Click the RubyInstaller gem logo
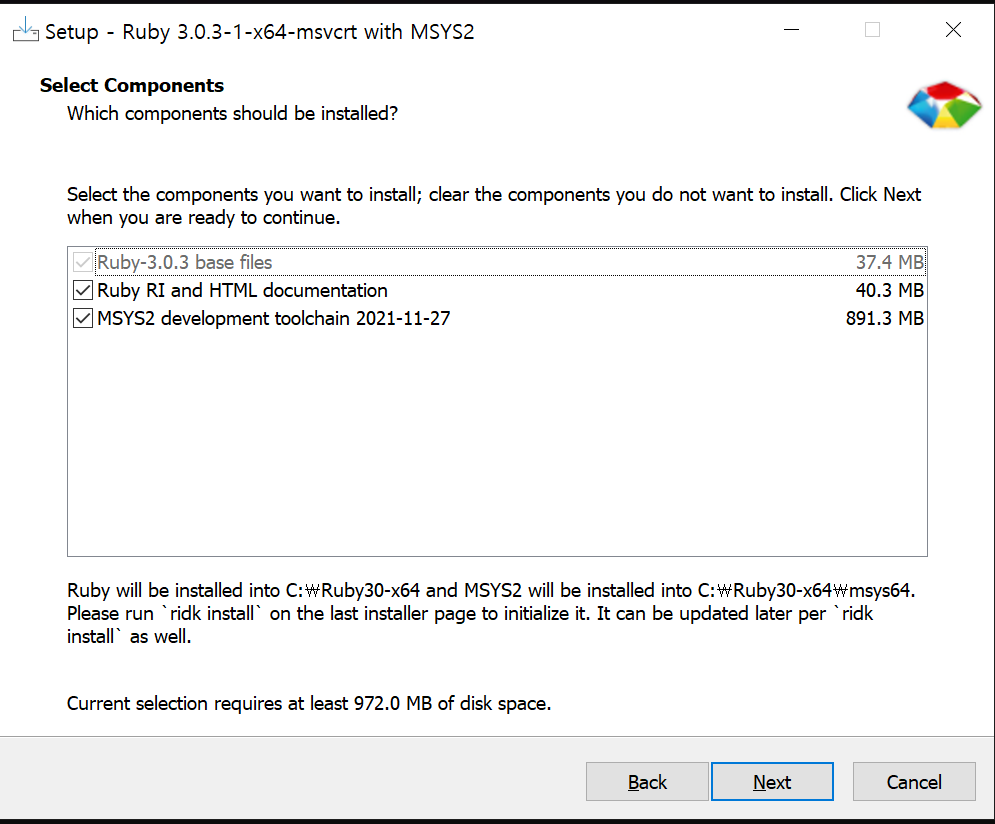 pyautogui.click(x=943, y=106)
